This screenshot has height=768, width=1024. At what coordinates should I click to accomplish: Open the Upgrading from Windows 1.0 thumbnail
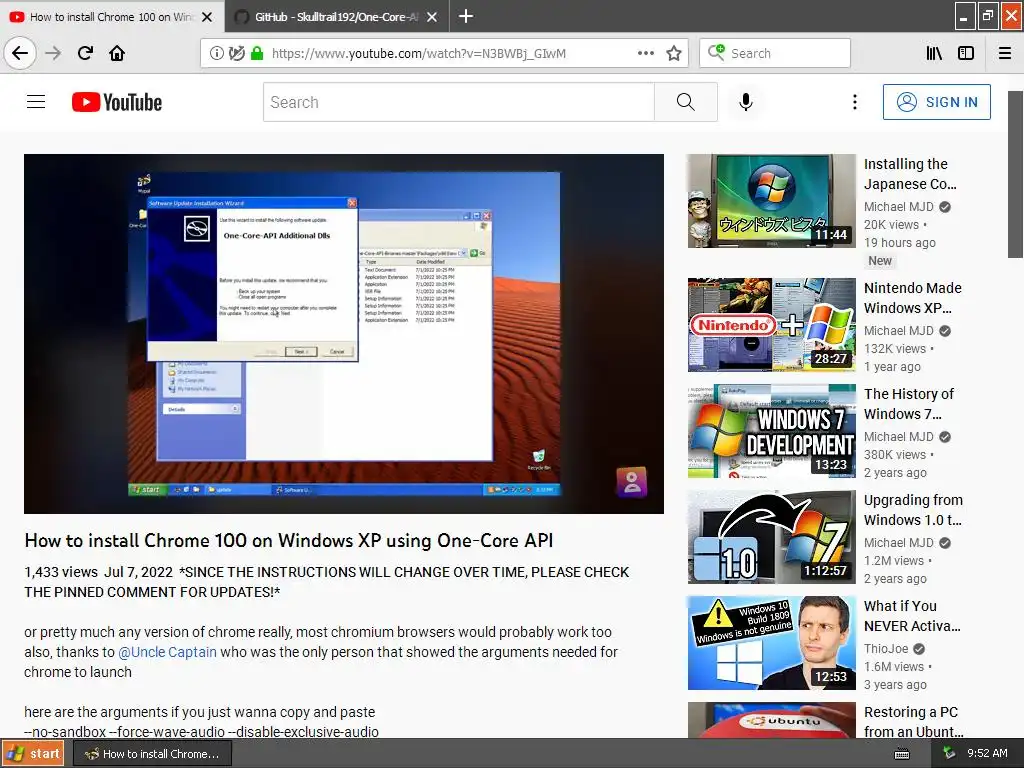click(x=771, y=537)
